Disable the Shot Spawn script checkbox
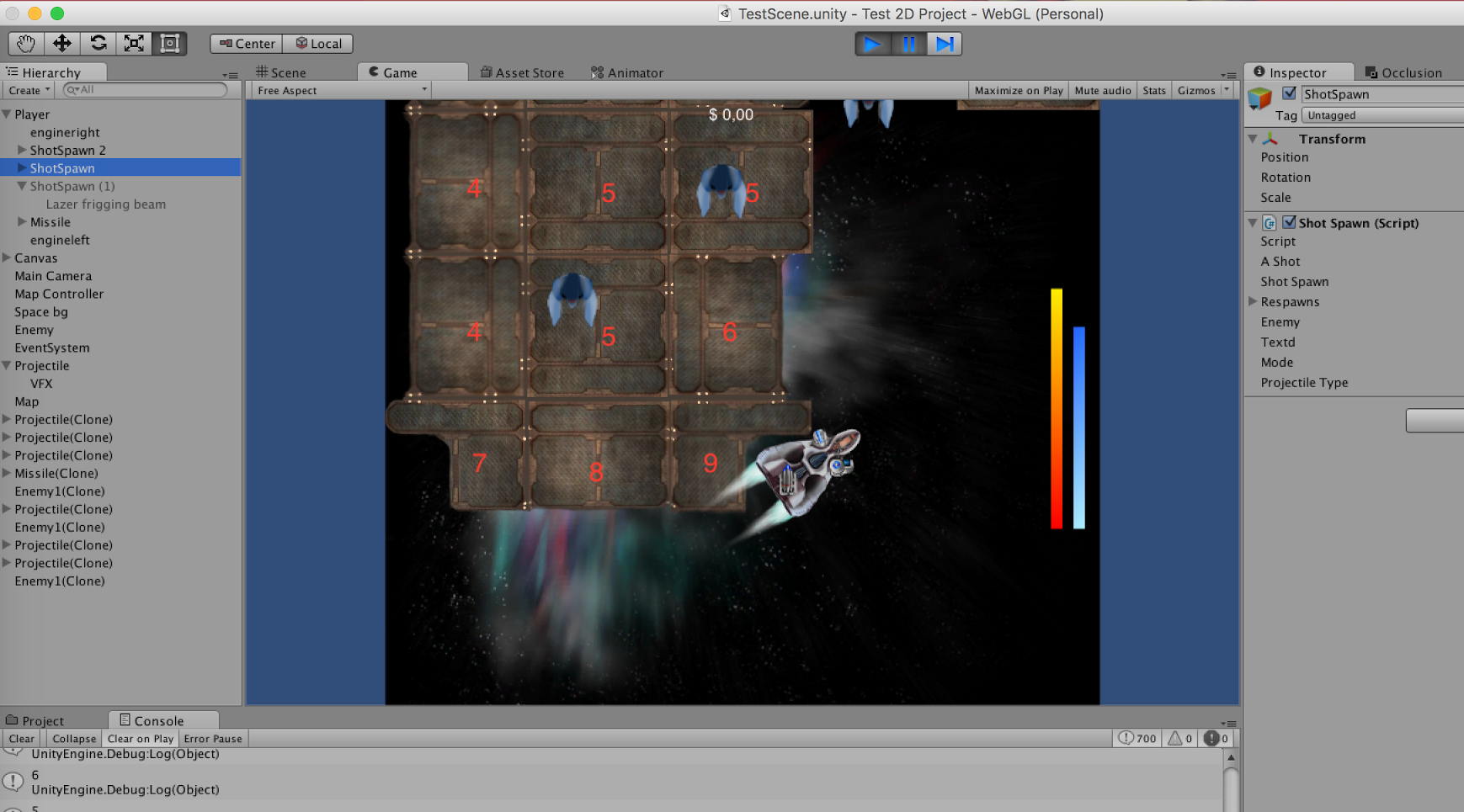This screenshot has height=812, width=1464. [x=1289, y=223]
